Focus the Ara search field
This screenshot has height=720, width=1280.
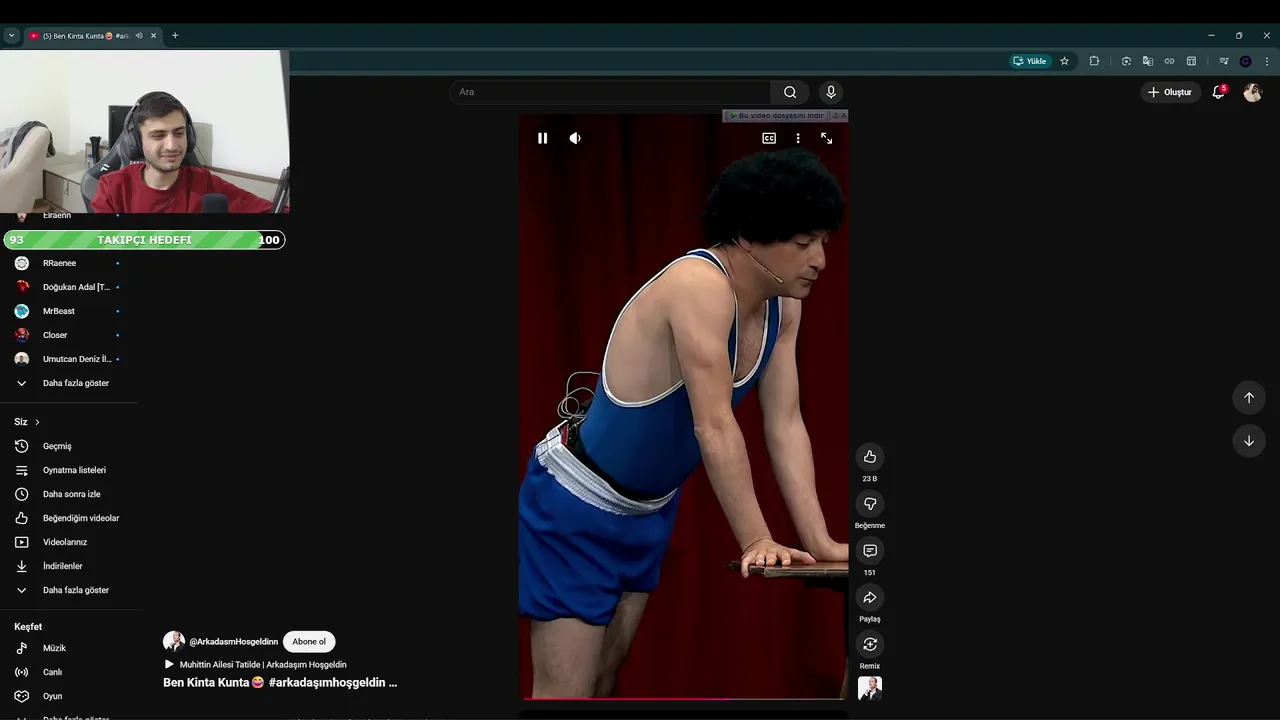pyautogui.click(x=610, y=92)
